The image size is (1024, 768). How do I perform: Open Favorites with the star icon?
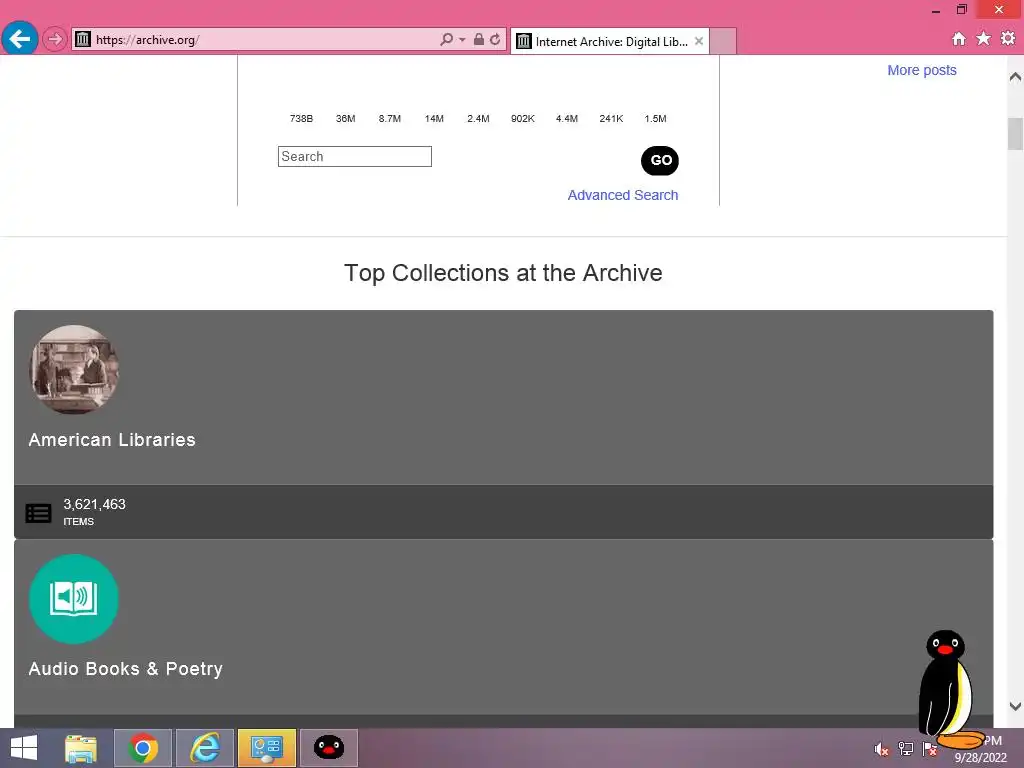pos(983,39)
